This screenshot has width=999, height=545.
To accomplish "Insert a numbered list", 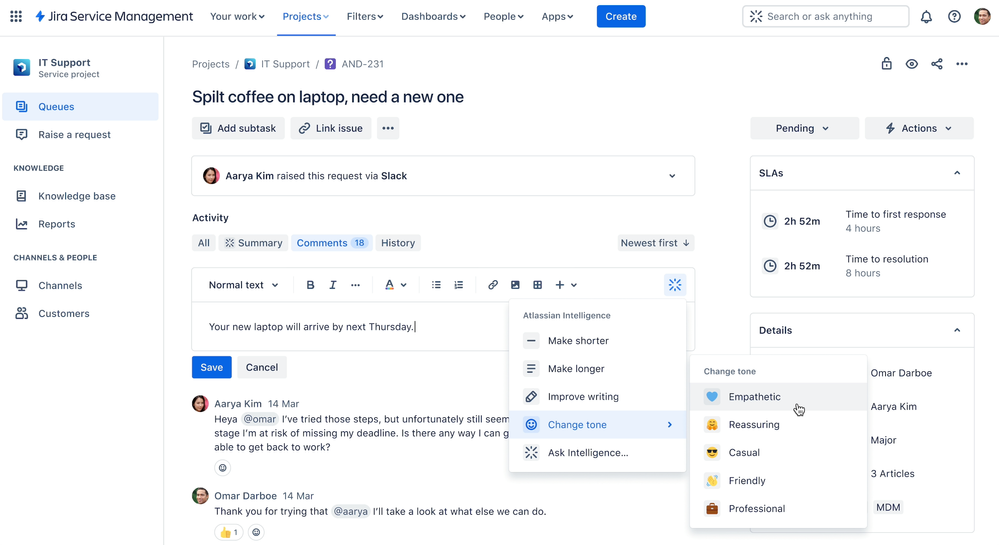I will click(x=459, y=285).
